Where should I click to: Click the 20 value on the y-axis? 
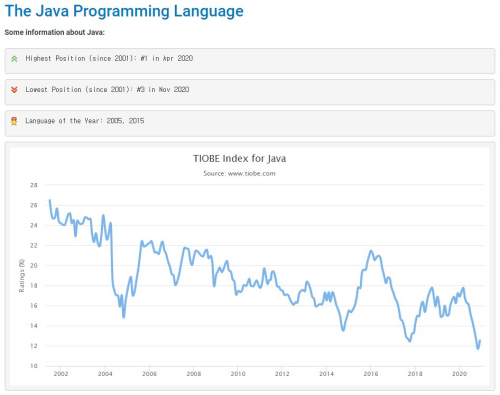[34, 265]
